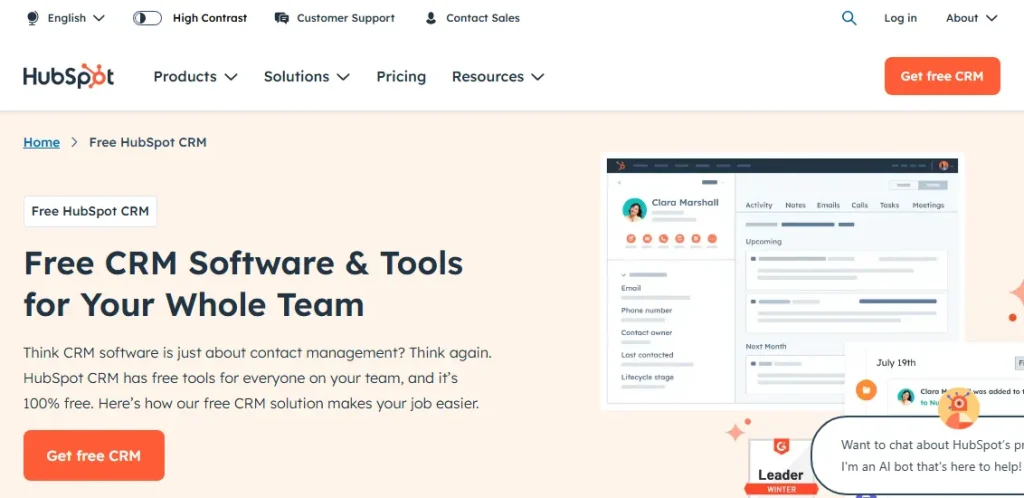Select the Activity tab in preview
Image resolution: width=1024 pixels, height=498 pixels.
pyautogui.click(x=759, y=205)
